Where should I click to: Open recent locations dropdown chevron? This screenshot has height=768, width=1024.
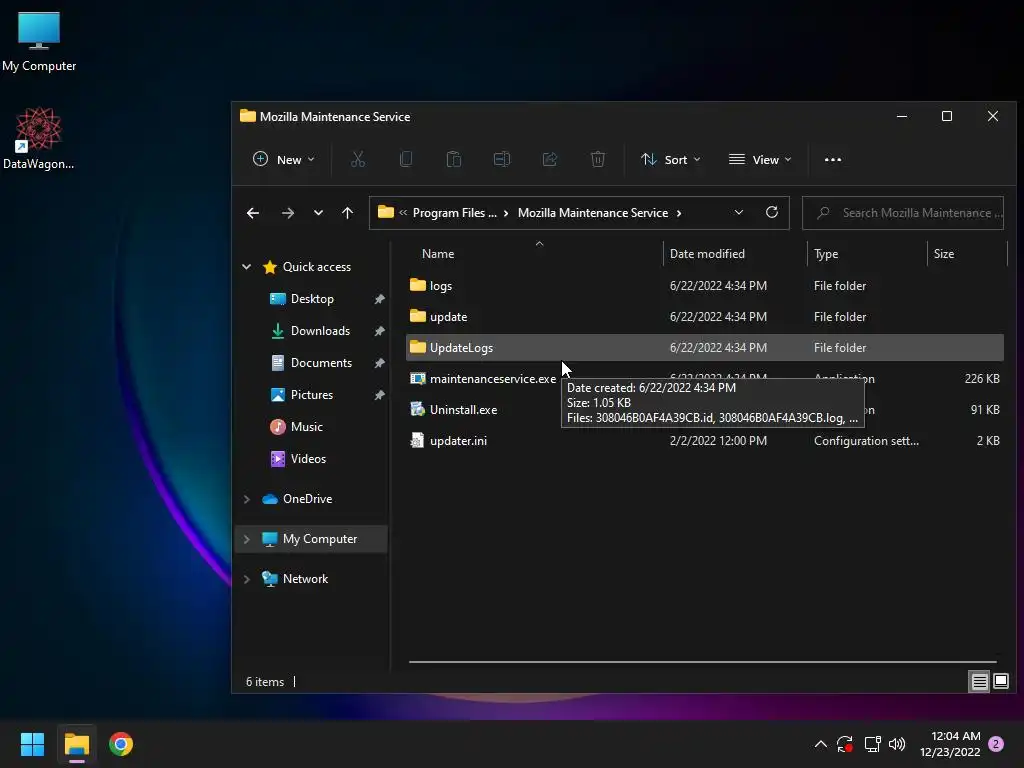(x=318, y=213)
